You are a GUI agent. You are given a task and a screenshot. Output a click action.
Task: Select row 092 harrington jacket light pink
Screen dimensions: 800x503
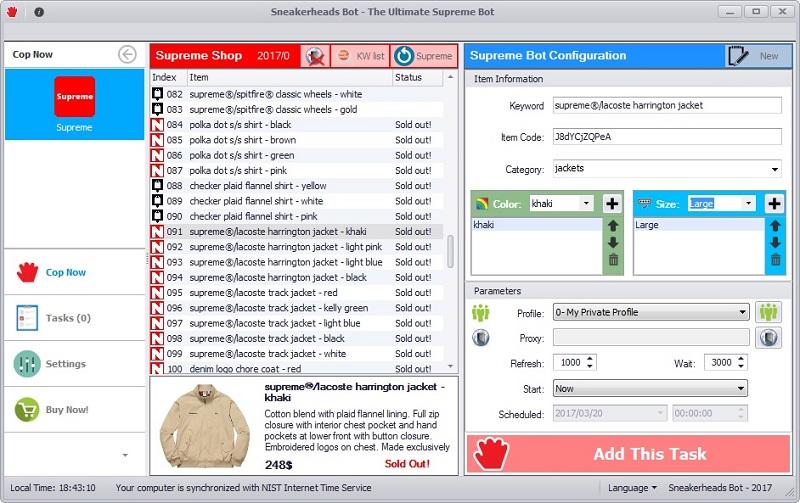[297, 247]
